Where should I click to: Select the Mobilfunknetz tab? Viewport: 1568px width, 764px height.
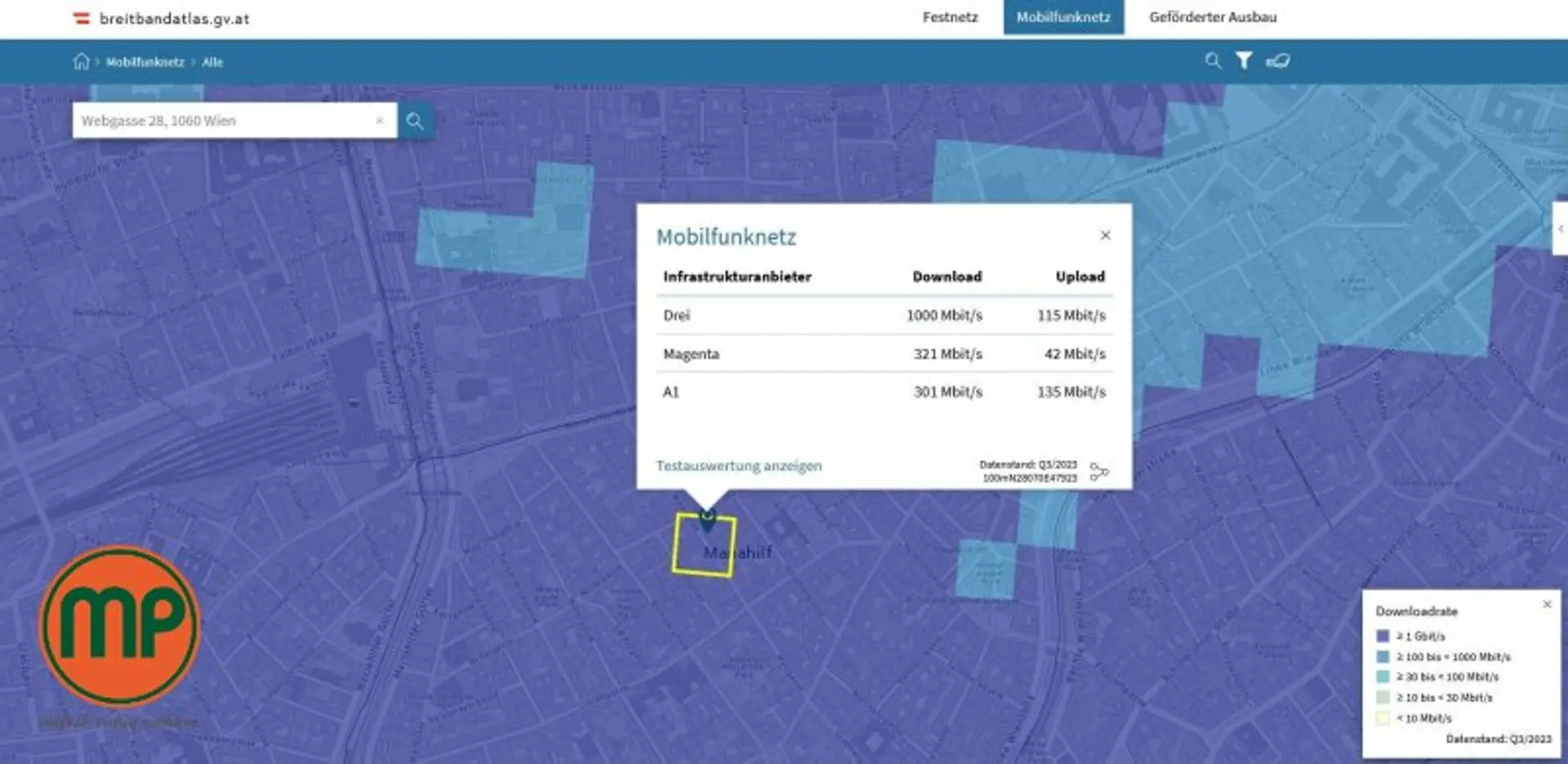[x=1063, y=17]
